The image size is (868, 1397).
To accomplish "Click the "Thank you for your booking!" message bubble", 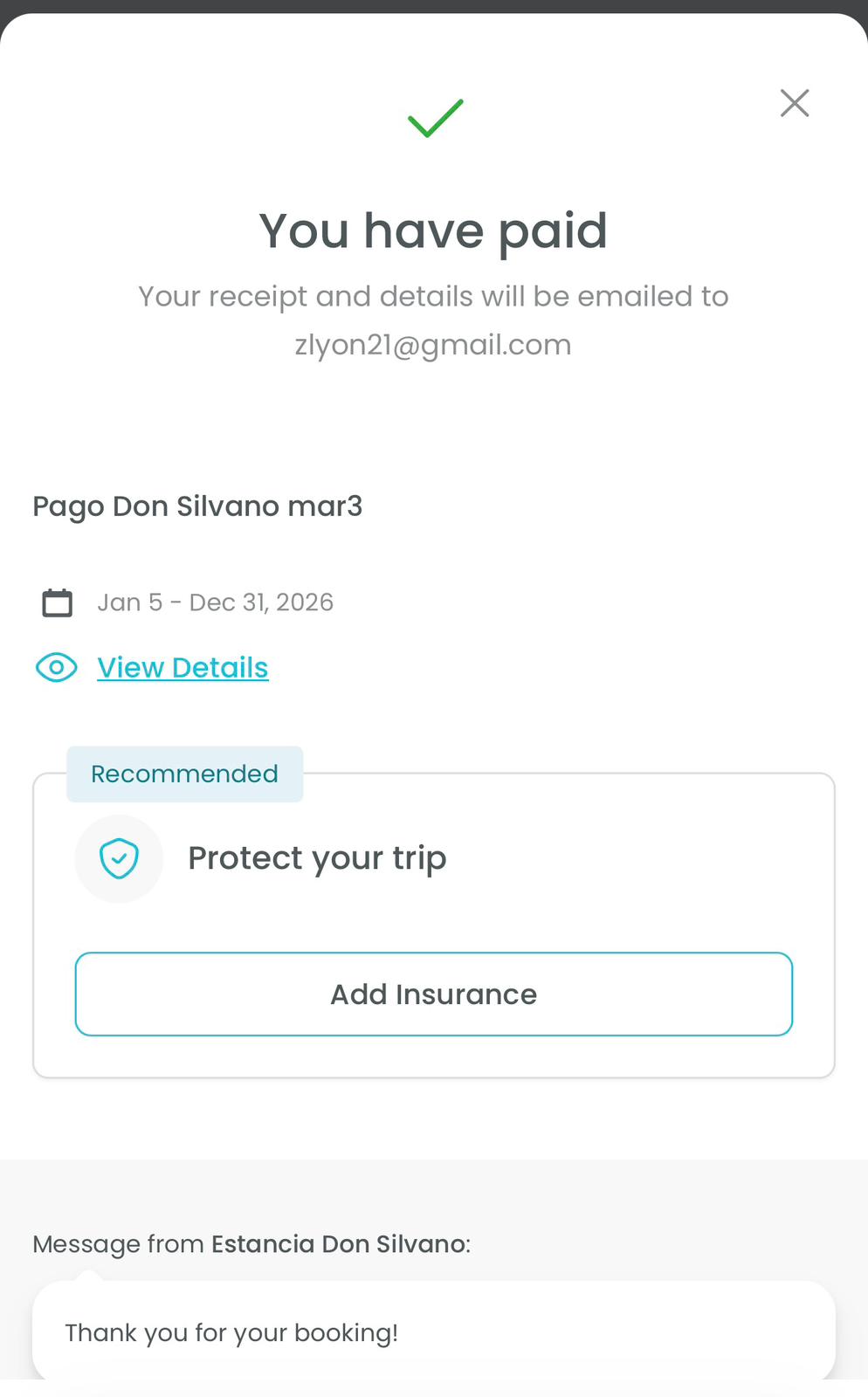I will (x=433, y=1332).
